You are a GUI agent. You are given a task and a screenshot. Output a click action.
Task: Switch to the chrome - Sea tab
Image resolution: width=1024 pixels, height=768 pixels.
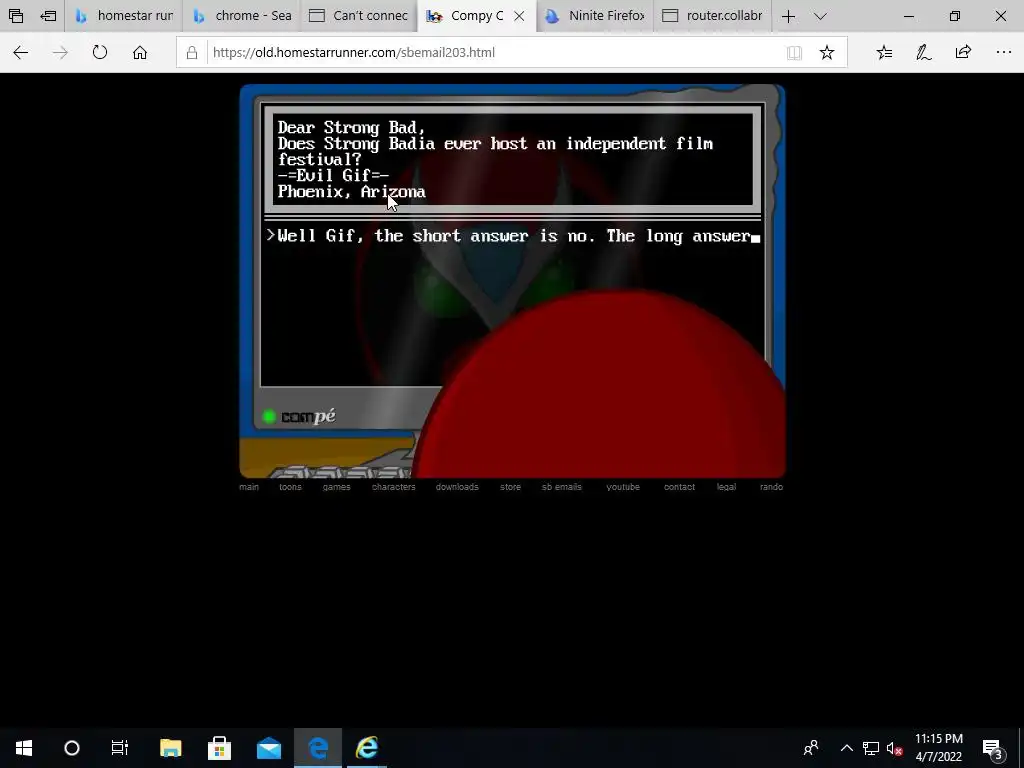pos(242,16)
